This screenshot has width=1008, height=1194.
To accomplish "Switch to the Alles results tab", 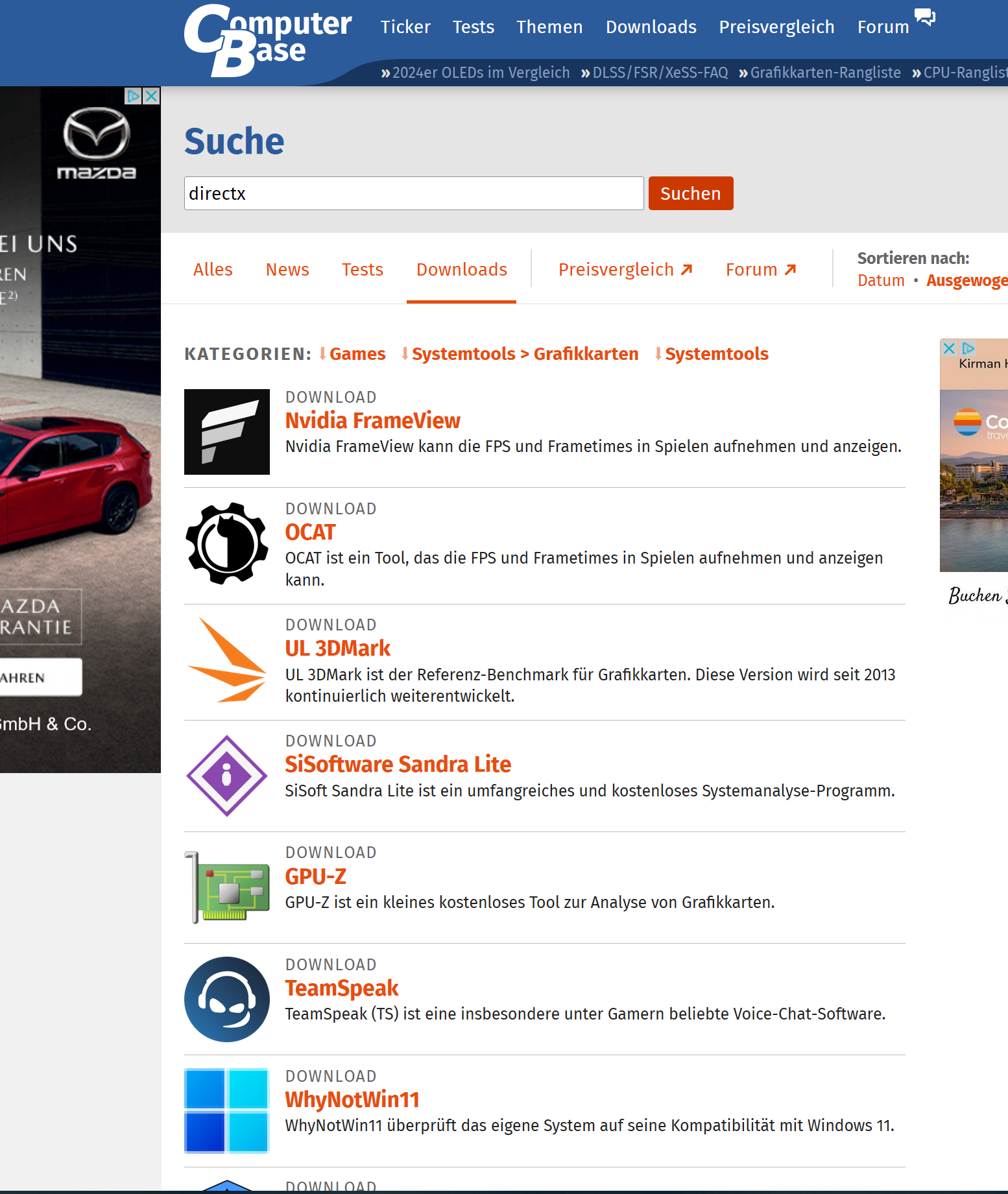I will click(x=213, y=269).
